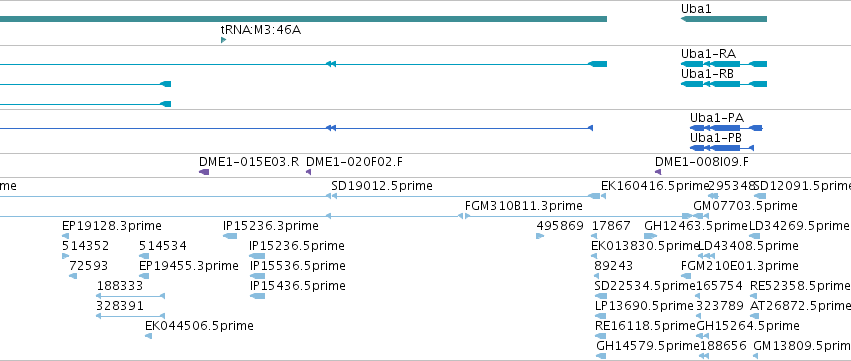Select the Uba1 gene feature bar
851x361 pixels.
tap(723, 19)
